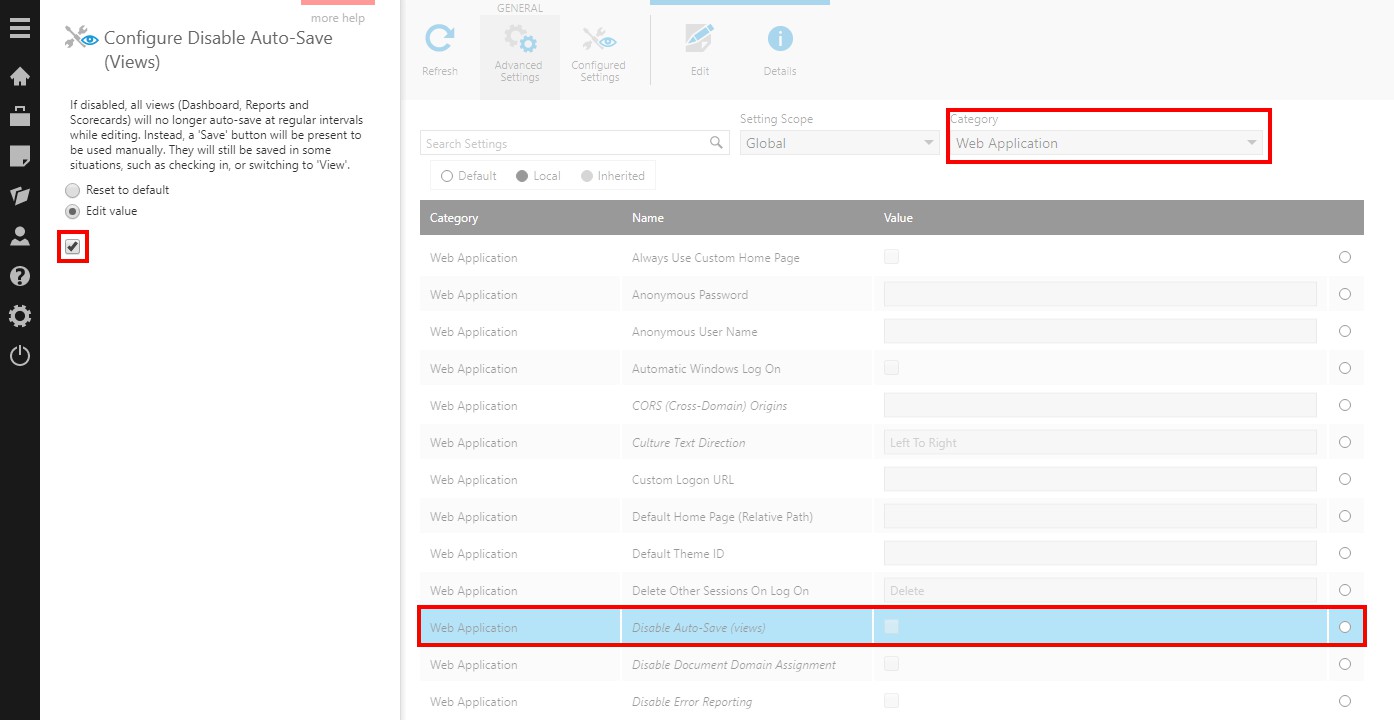Click the Refresh icon in the toolbar
The width and height of the screenshot is (1394, 720).
[440, 44]
